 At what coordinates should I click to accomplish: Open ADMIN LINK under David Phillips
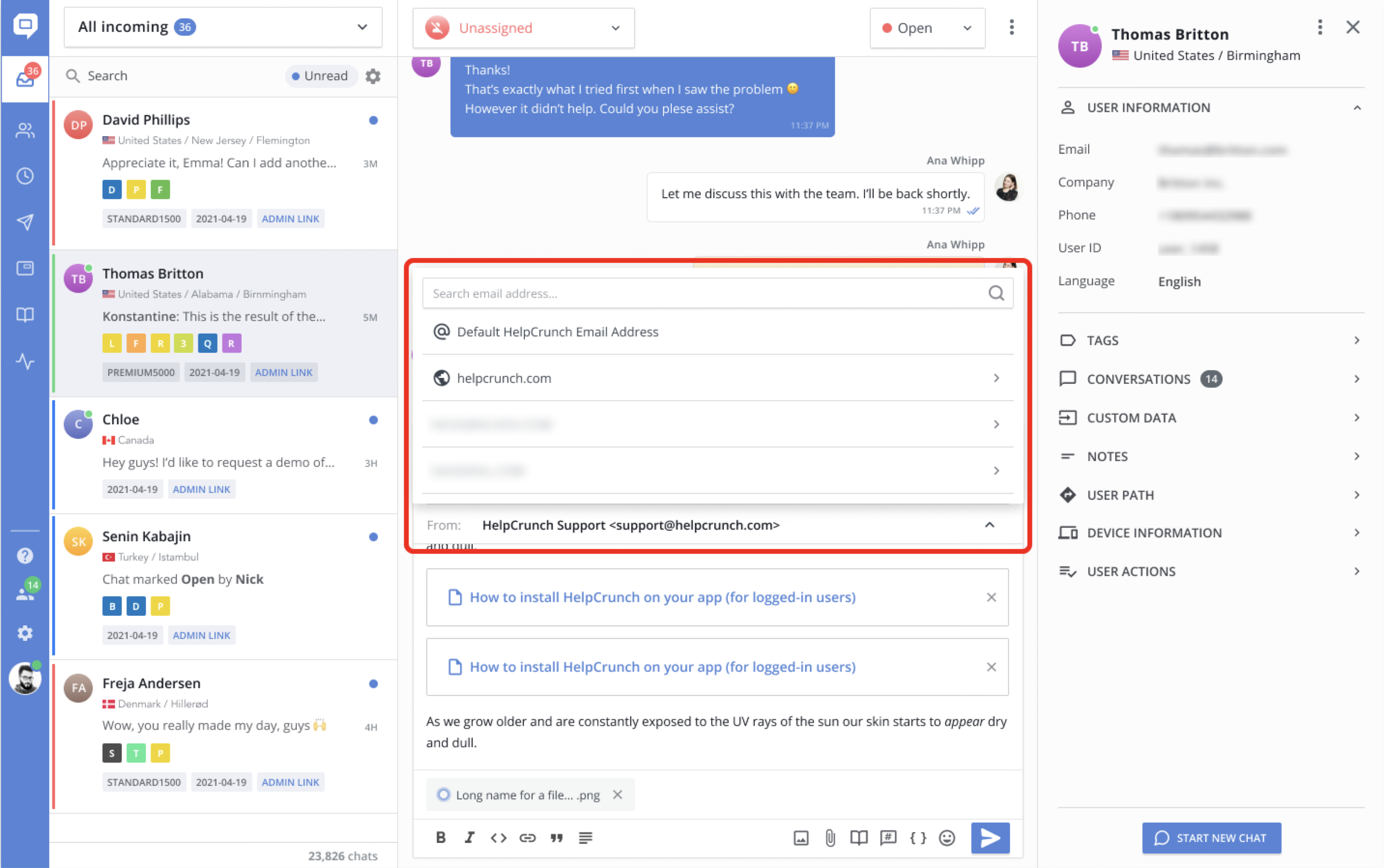pyautogui.click(x=290, y=219)
